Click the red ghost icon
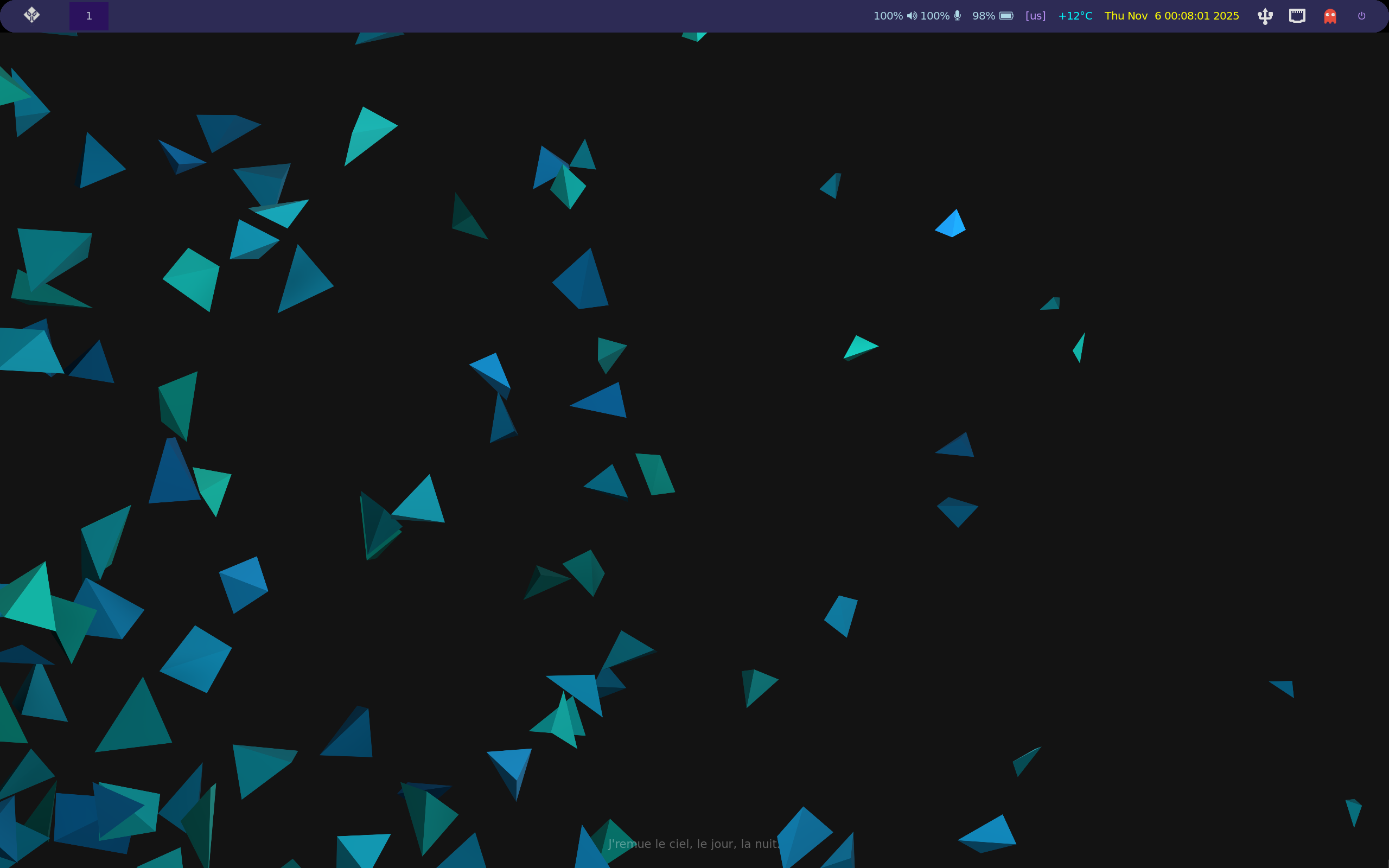 point(1330,16)
